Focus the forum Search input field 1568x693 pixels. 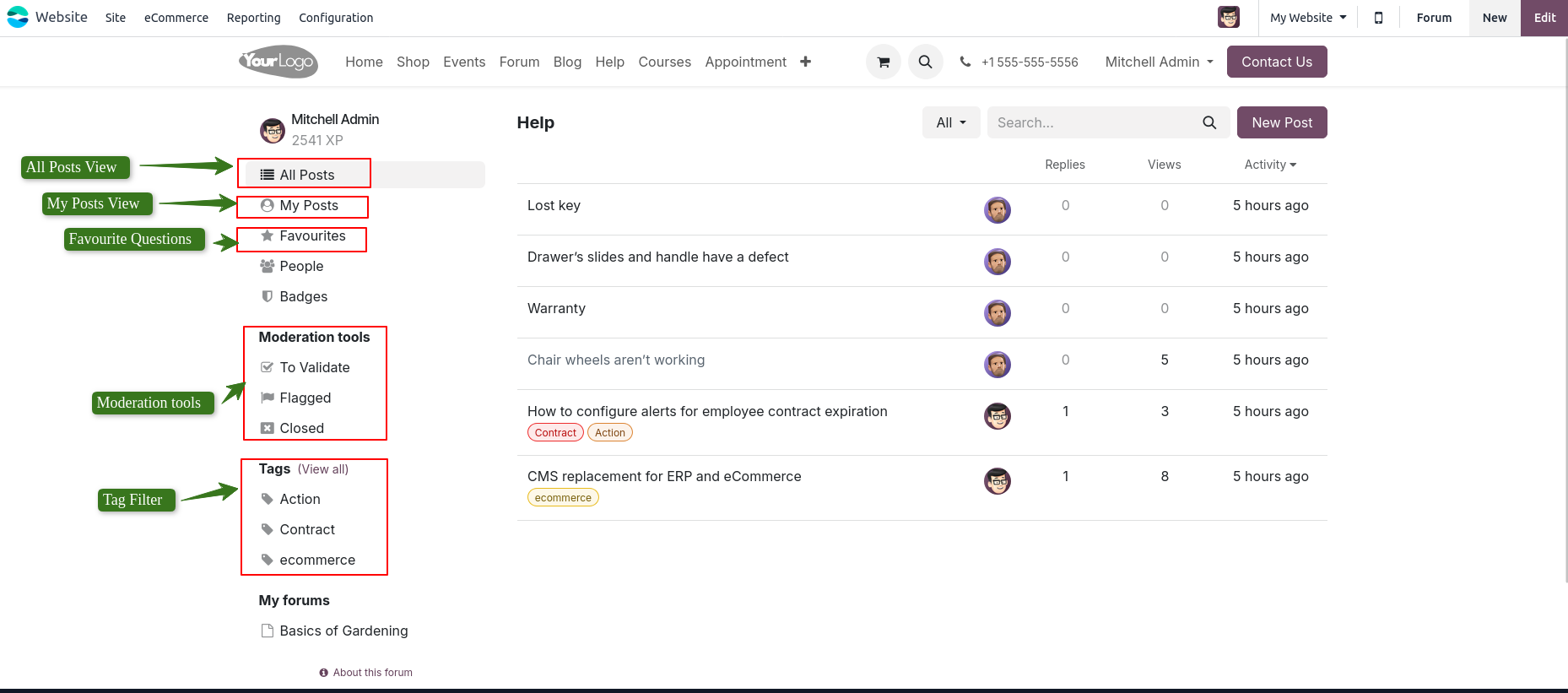pos(1093,122)
